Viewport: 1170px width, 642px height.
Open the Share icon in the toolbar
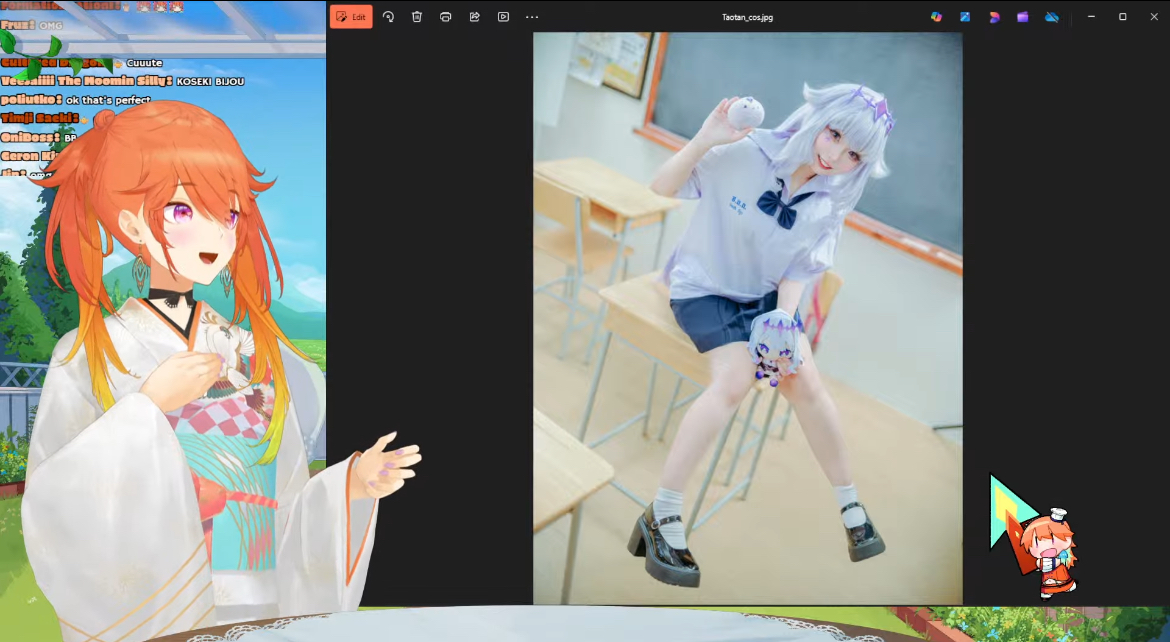pos(475,16)
